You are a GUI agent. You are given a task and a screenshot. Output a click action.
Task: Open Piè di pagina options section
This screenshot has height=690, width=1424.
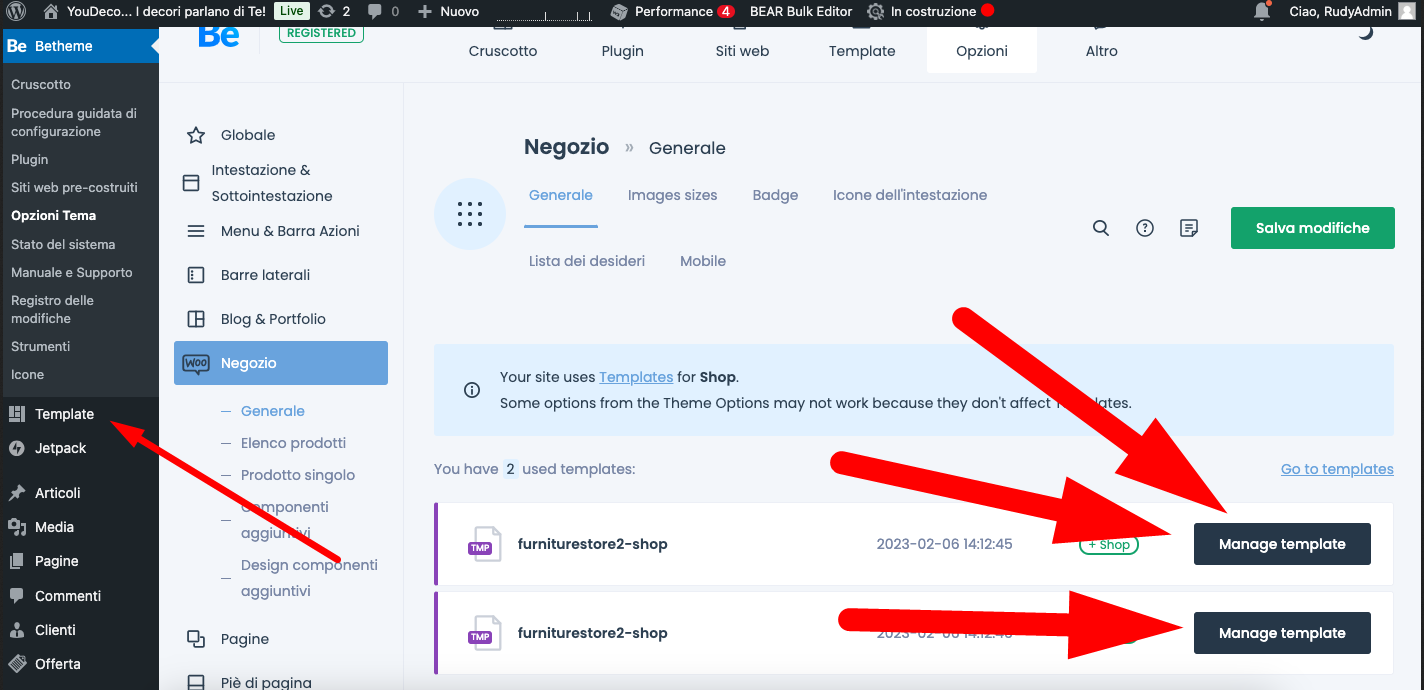266,682
